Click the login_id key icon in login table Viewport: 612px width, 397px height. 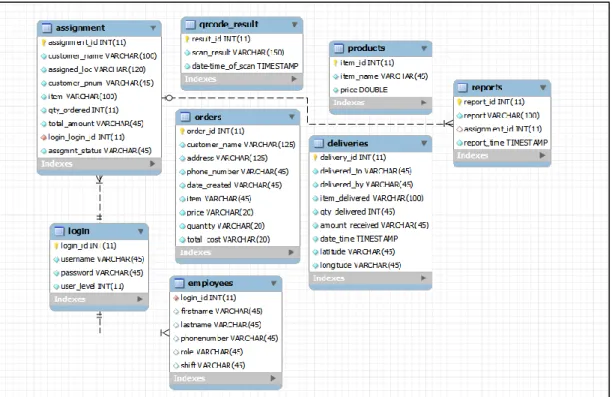56,246
